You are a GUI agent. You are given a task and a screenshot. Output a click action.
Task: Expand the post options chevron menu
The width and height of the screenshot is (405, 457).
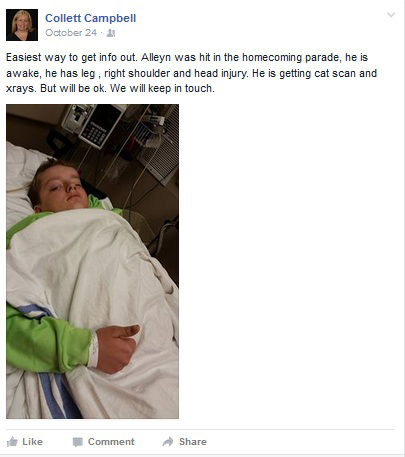tap(391, 15)
